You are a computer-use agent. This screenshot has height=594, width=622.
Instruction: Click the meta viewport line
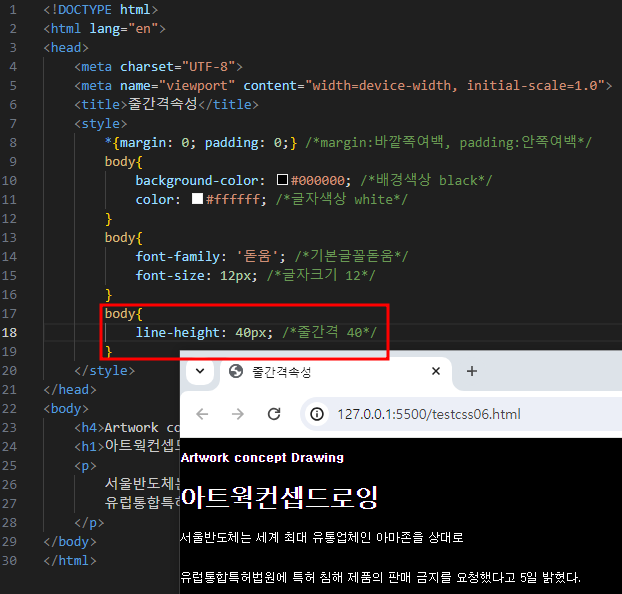point(343,86)
